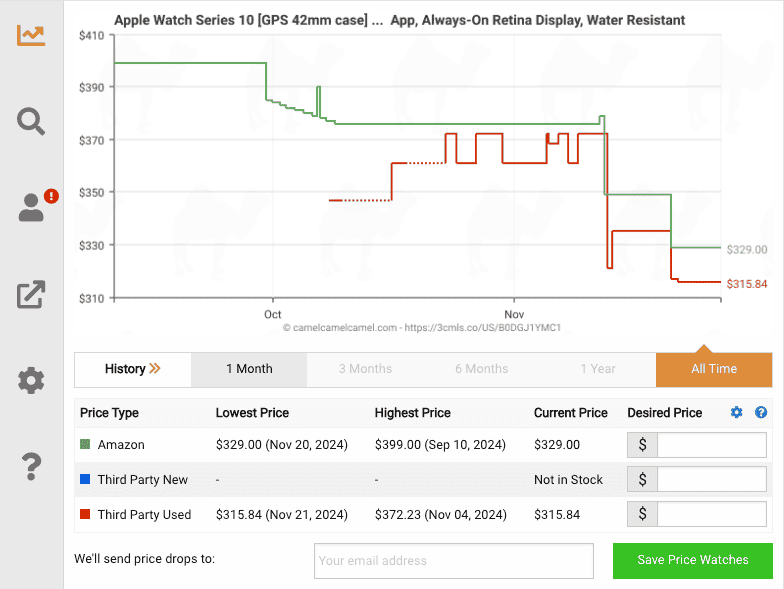Select the All Time range tab
This screenshot has height=589, width=784.
(714, 369)
